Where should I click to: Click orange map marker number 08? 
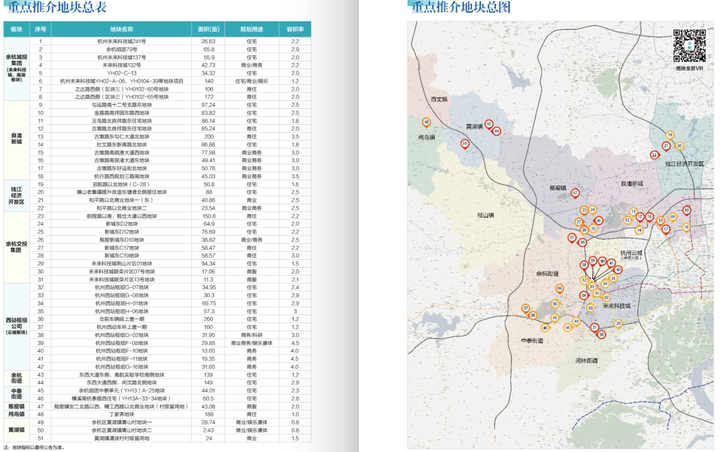pyautogui.click(x=533, y=316)
